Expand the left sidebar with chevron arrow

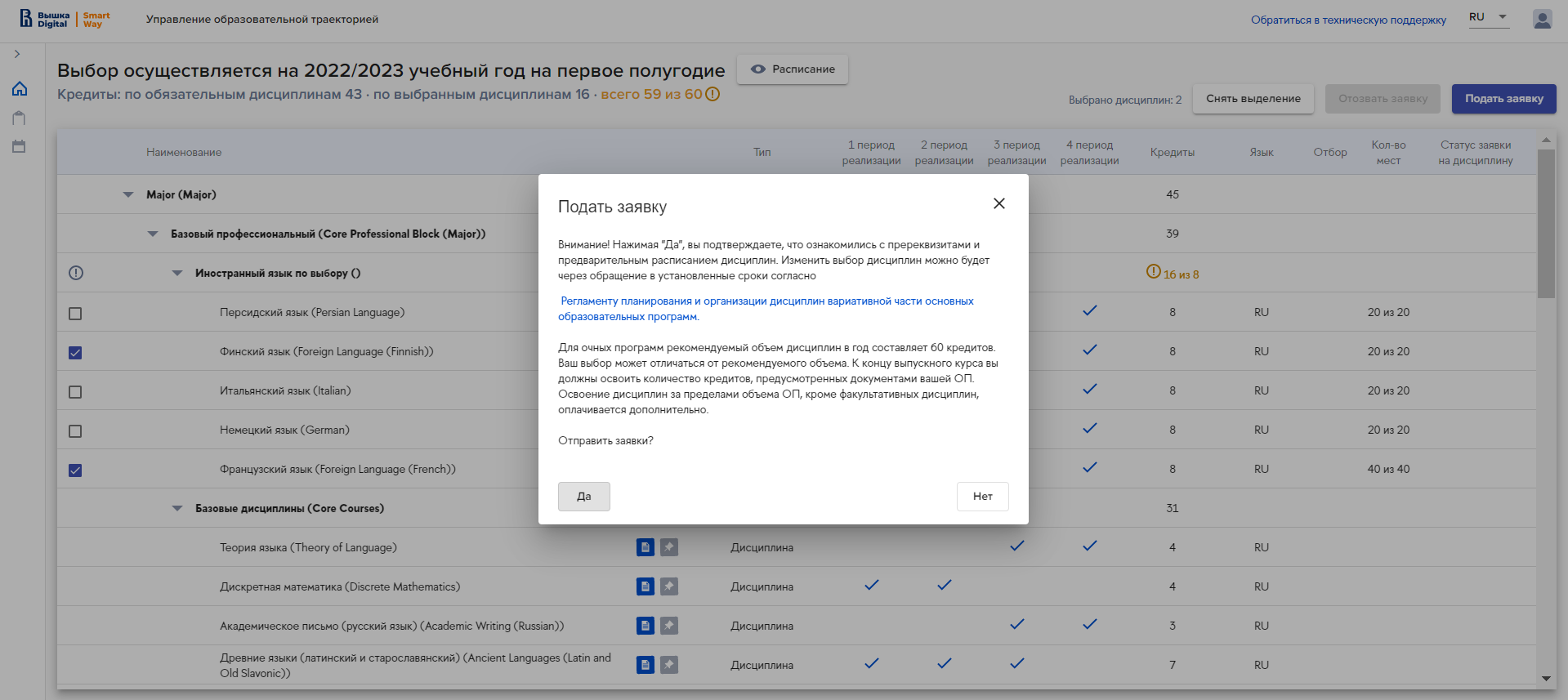click(17, 54)
